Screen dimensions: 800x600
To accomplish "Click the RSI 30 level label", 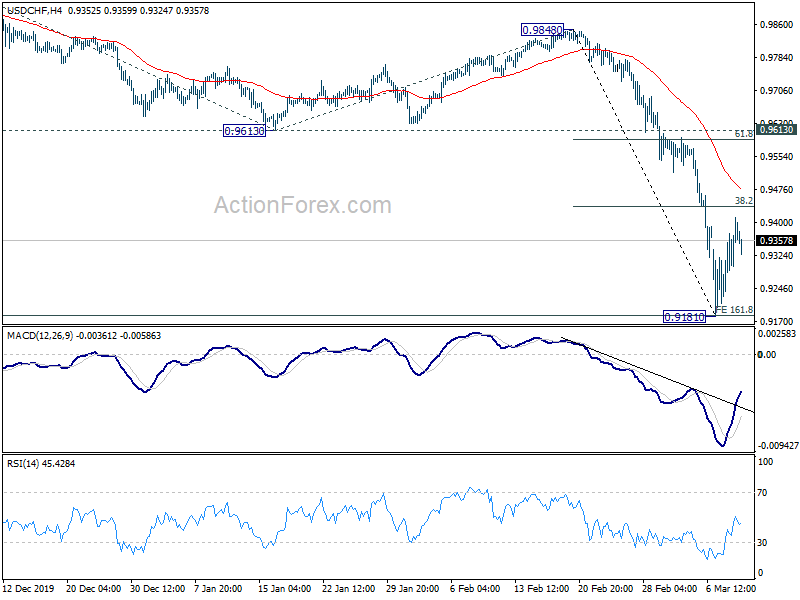I will pos(762,543).
